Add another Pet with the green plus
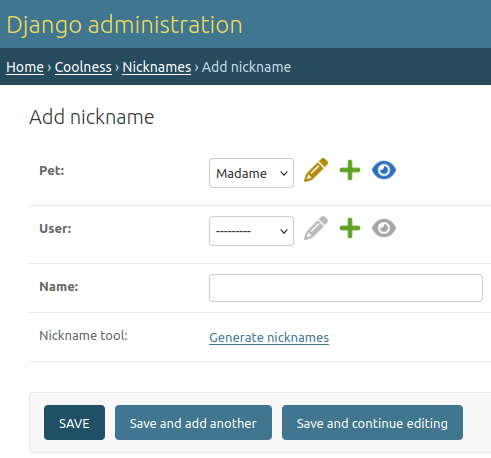Screen dimensions: 491x458 point(350,170)
